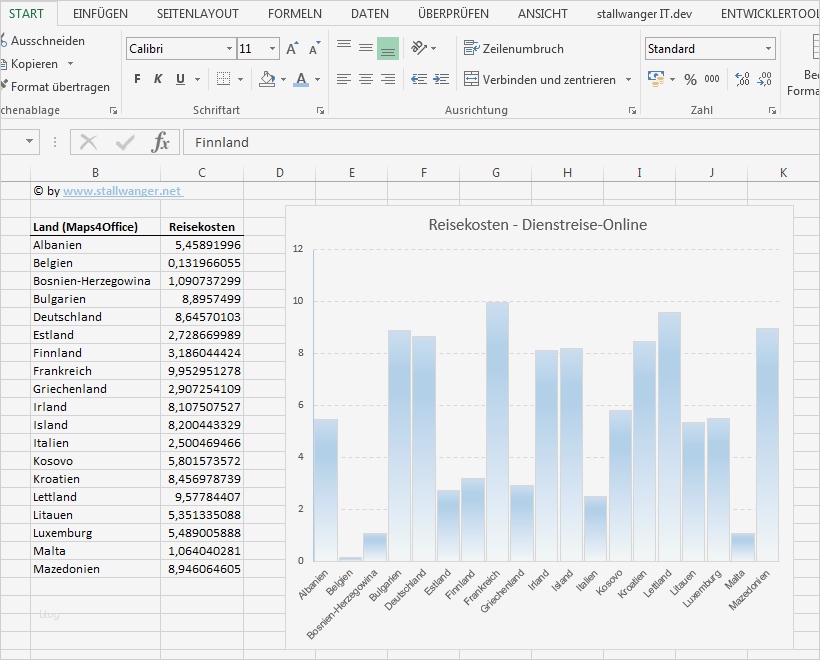Click the fill color bucket icon
This screenshot has width=820, height=660.
pos(266,79)
